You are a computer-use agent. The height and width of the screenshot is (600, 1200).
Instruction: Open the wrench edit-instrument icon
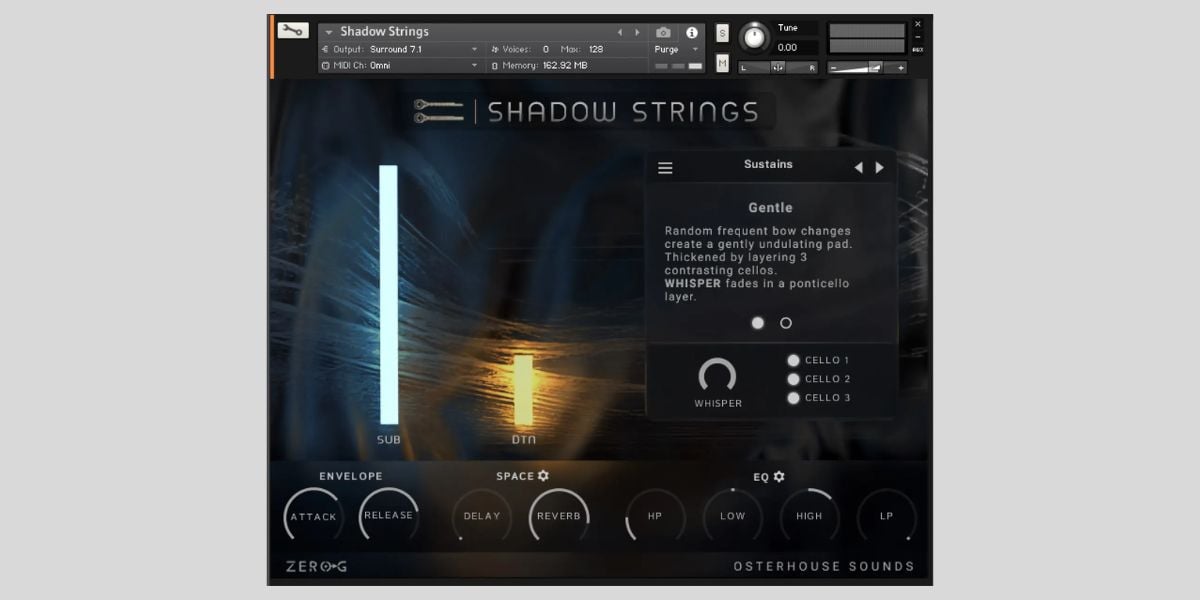293,30
